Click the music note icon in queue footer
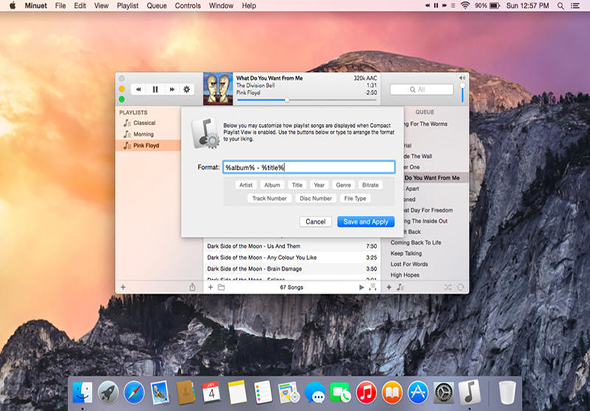Image resolution: width=590 pixels, height=411 pixels. (x=400, y=287)
